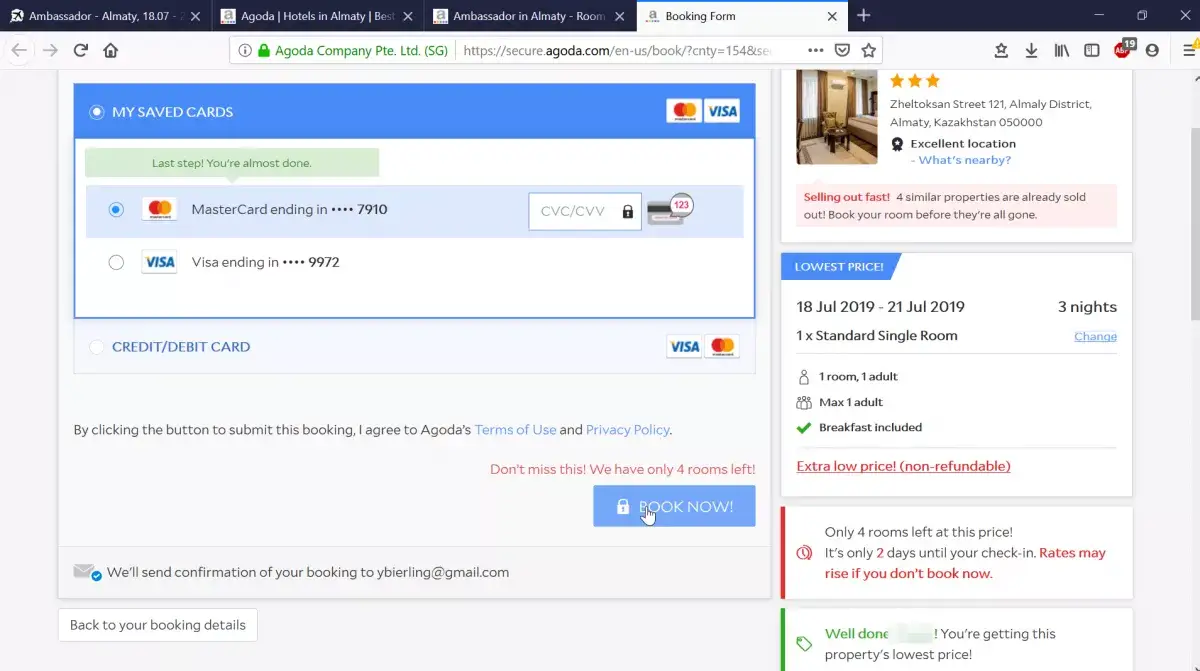
Task: Open the Firefox hamburger menu
Action: pos(1189,50)
